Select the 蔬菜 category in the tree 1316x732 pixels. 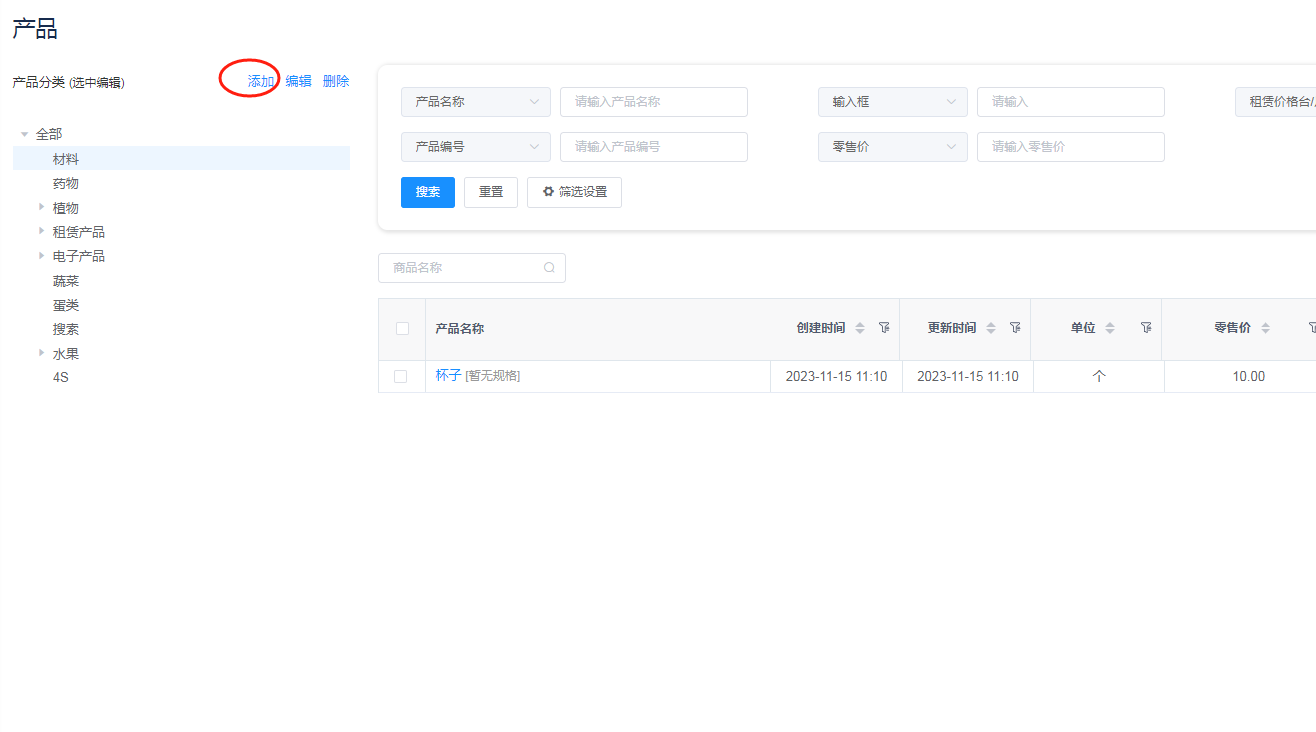(x=66, y=281)
